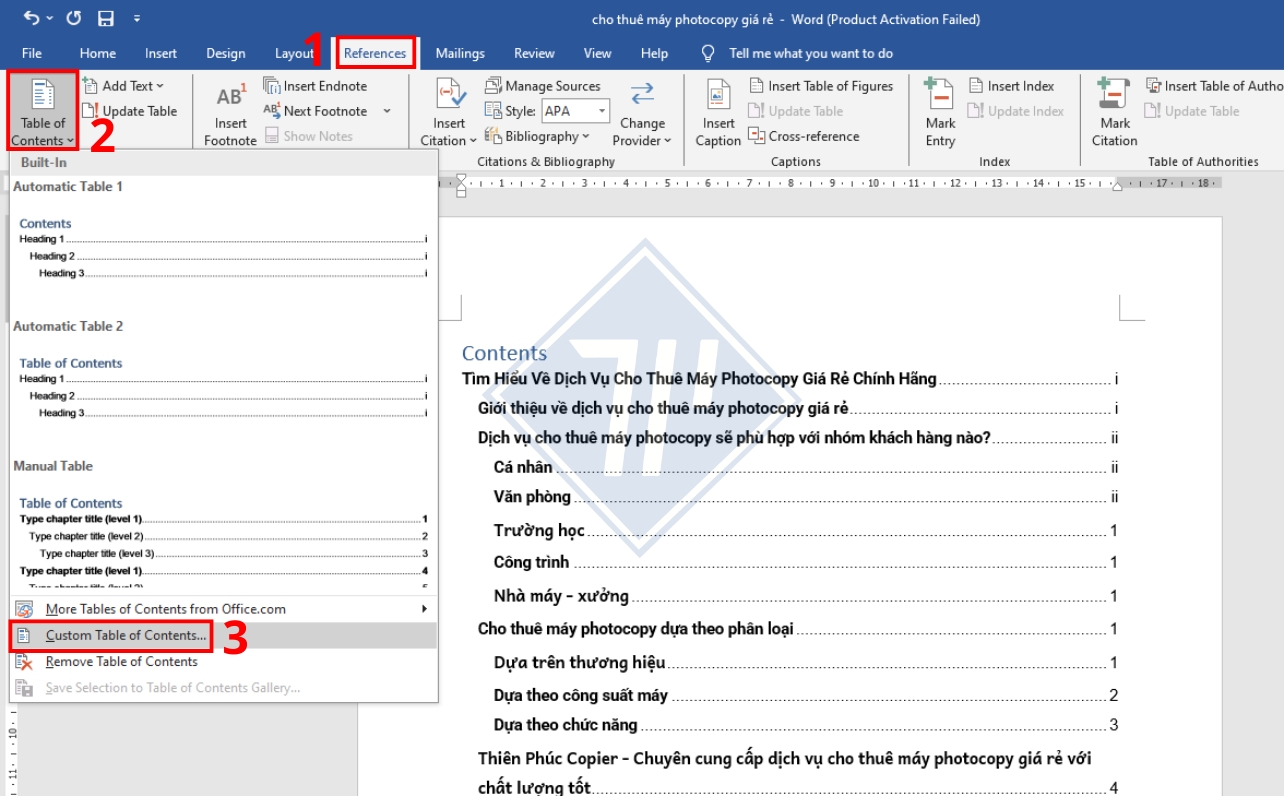The image size is (1284, 796).
Task: Click the Insert Caption icon
Action: click(718, 98)
